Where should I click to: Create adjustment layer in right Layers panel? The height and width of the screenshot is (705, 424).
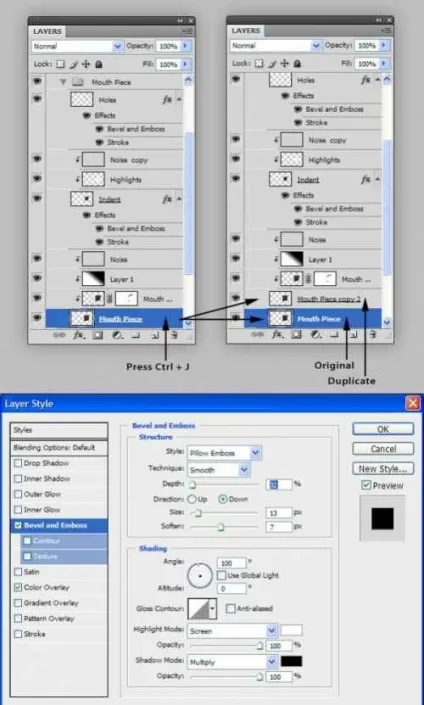pos(316,334)
